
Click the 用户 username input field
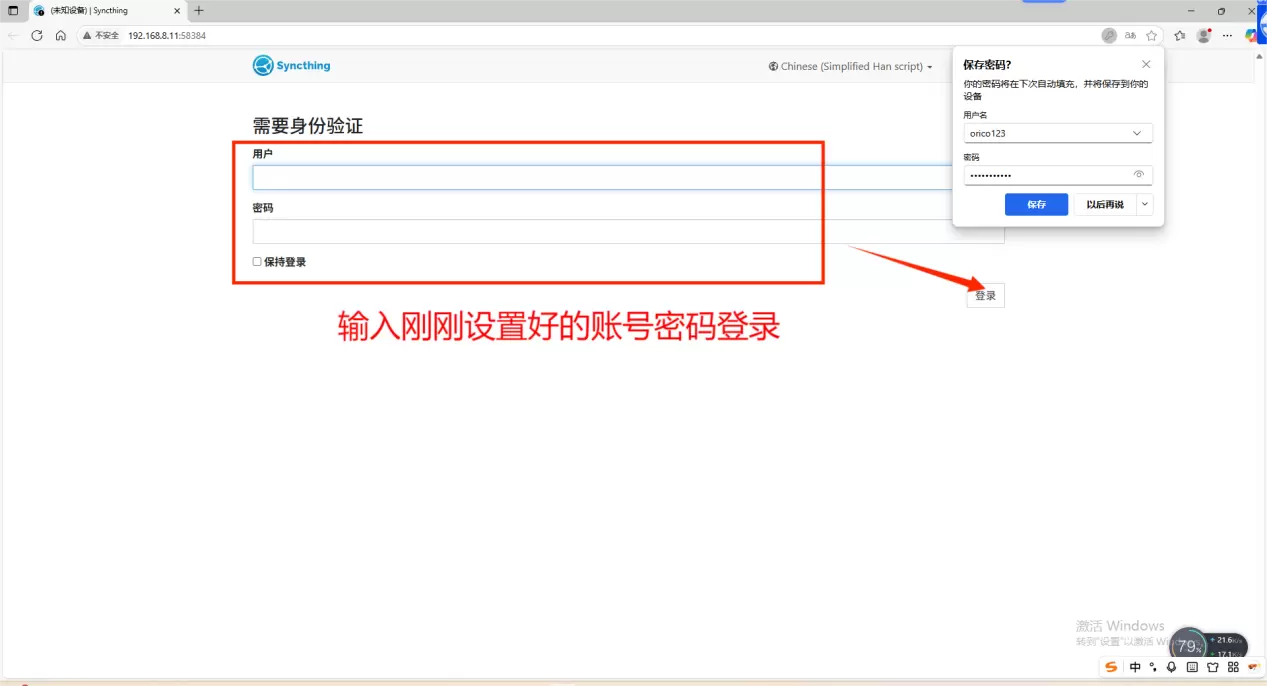(x=600, y=178)
